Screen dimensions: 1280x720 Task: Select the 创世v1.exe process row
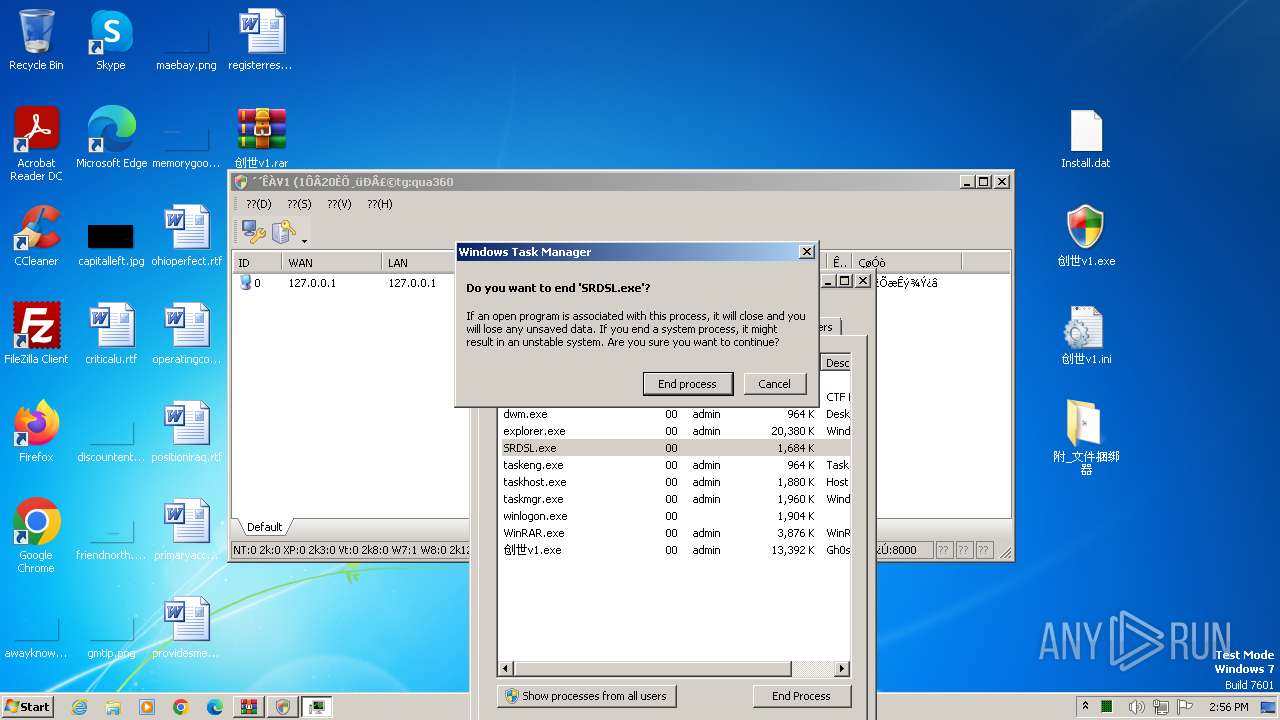tap(675, 550)
